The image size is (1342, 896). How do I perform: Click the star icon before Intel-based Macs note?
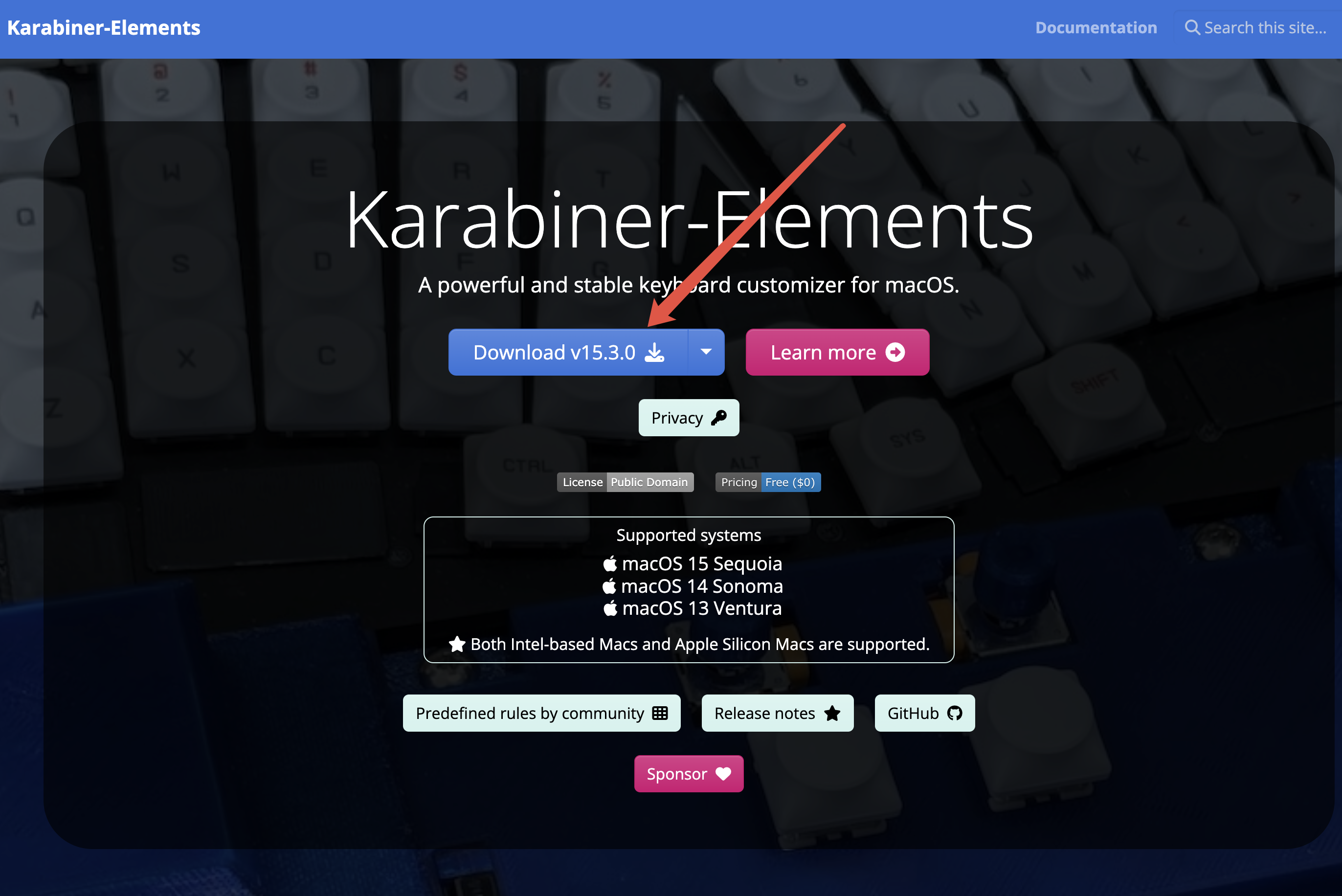pyautogui.click(x=456, y=644)
